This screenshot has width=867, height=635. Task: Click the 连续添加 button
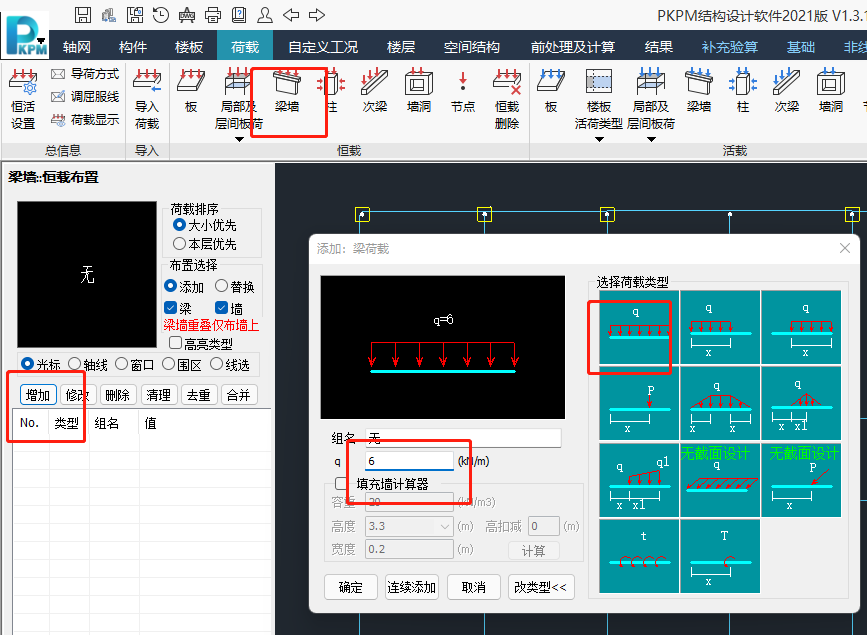click(411, 587)
